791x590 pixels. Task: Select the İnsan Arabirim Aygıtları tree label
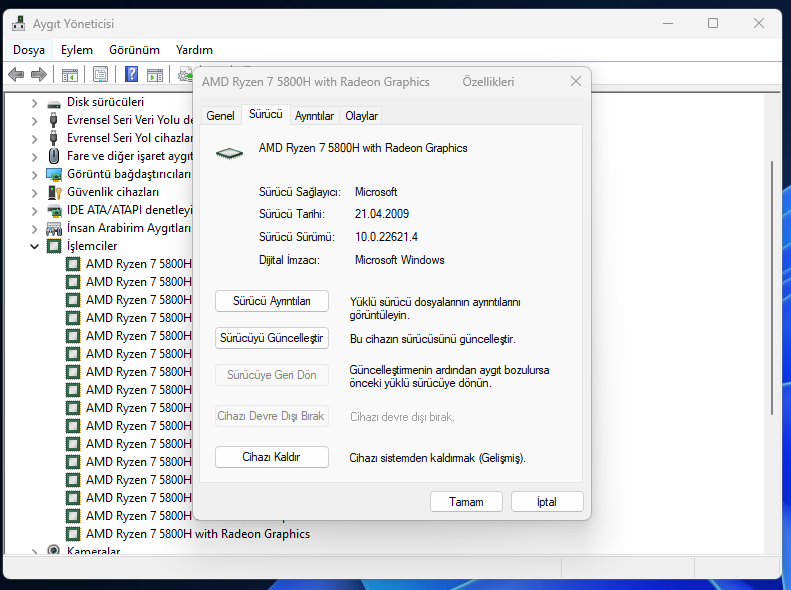(x=129, y=228)
